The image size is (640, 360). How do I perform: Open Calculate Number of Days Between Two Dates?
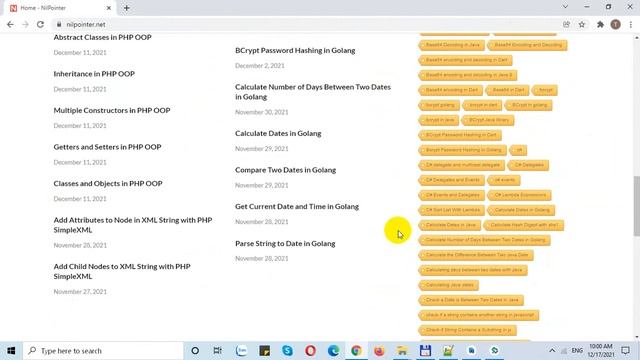tap(313, 92)
